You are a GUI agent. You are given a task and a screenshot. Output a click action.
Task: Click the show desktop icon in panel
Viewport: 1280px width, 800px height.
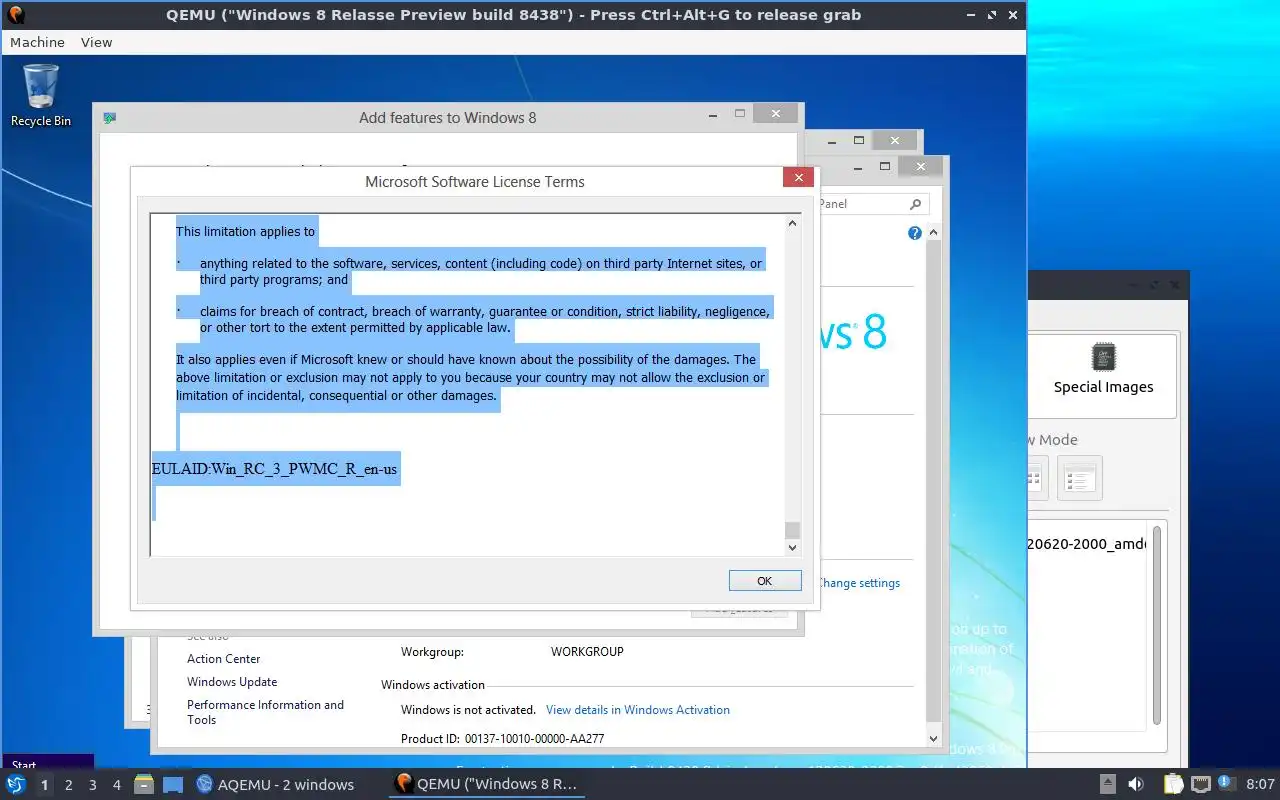point(173,784)
